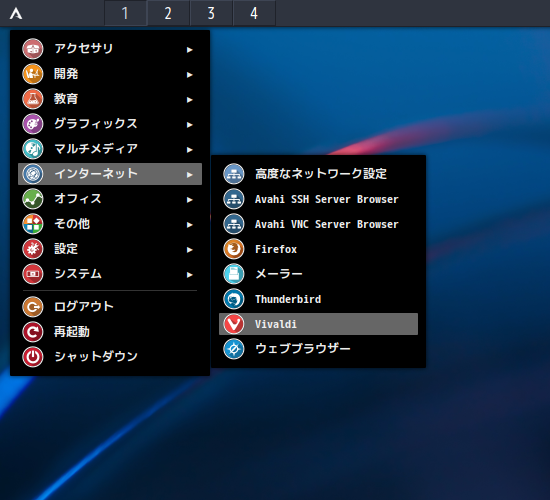Click the ウェブブラウザー compass icon

pos(234,349)
